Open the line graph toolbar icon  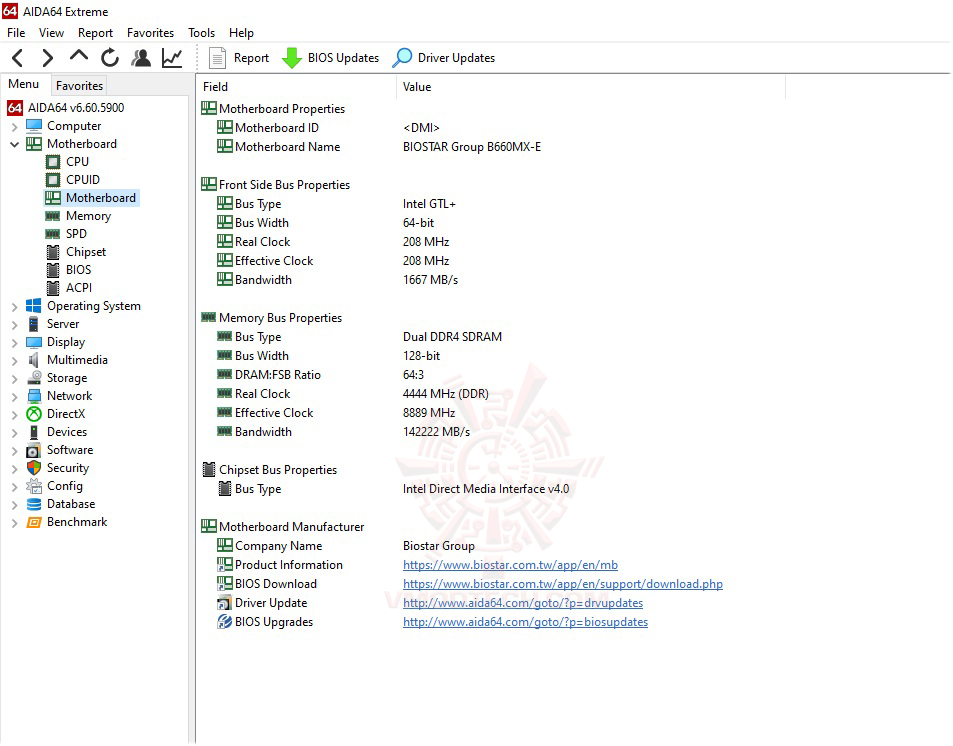(x=172, y=58)
